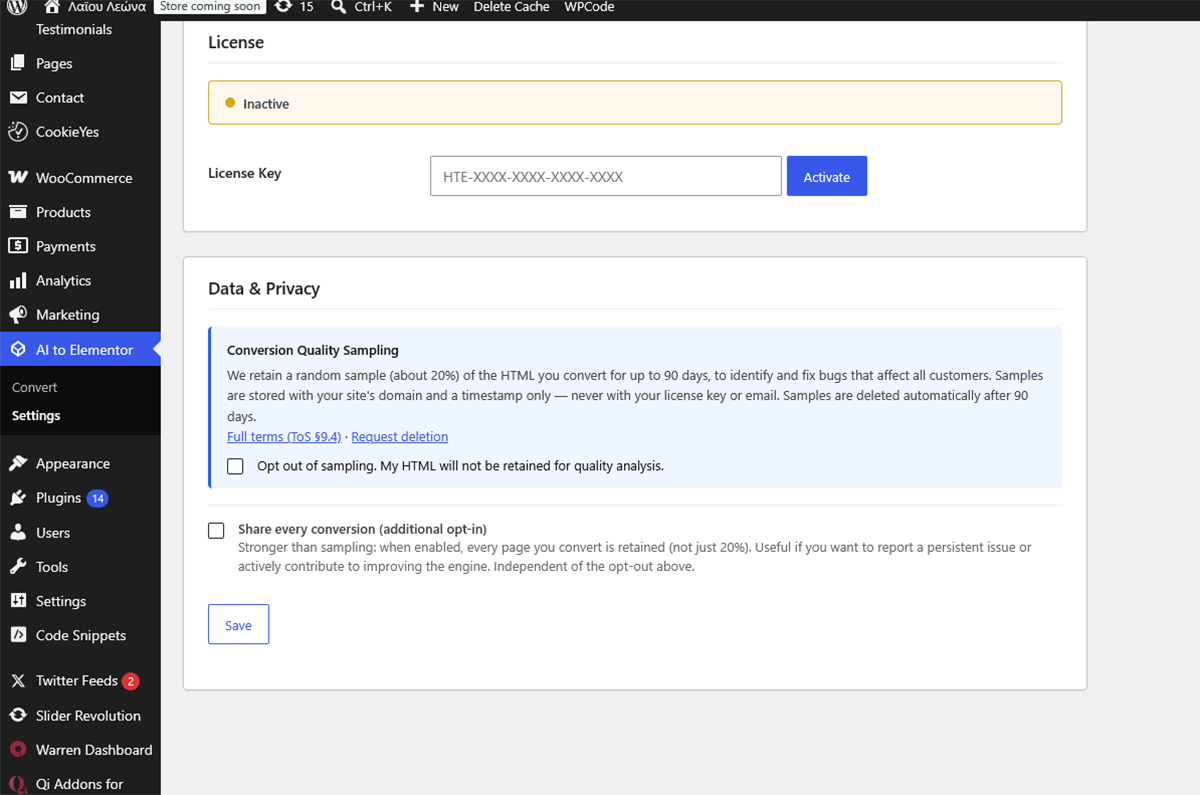Open the Full terms (ToS §9.4) link
Image resolution: width=1200 pixels, height=795 pixels.
[284, 437]
